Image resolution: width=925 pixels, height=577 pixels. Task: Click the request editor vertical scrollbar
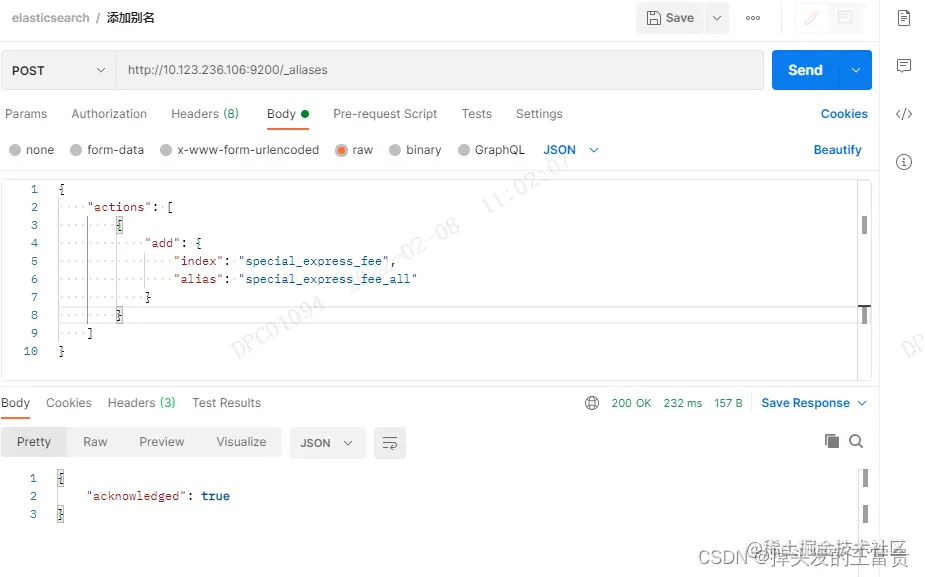(864, 280)
